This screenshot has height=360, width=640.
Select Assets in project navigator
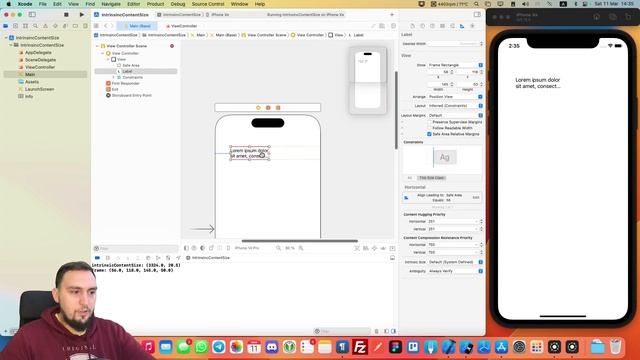(x=31, y=82)
